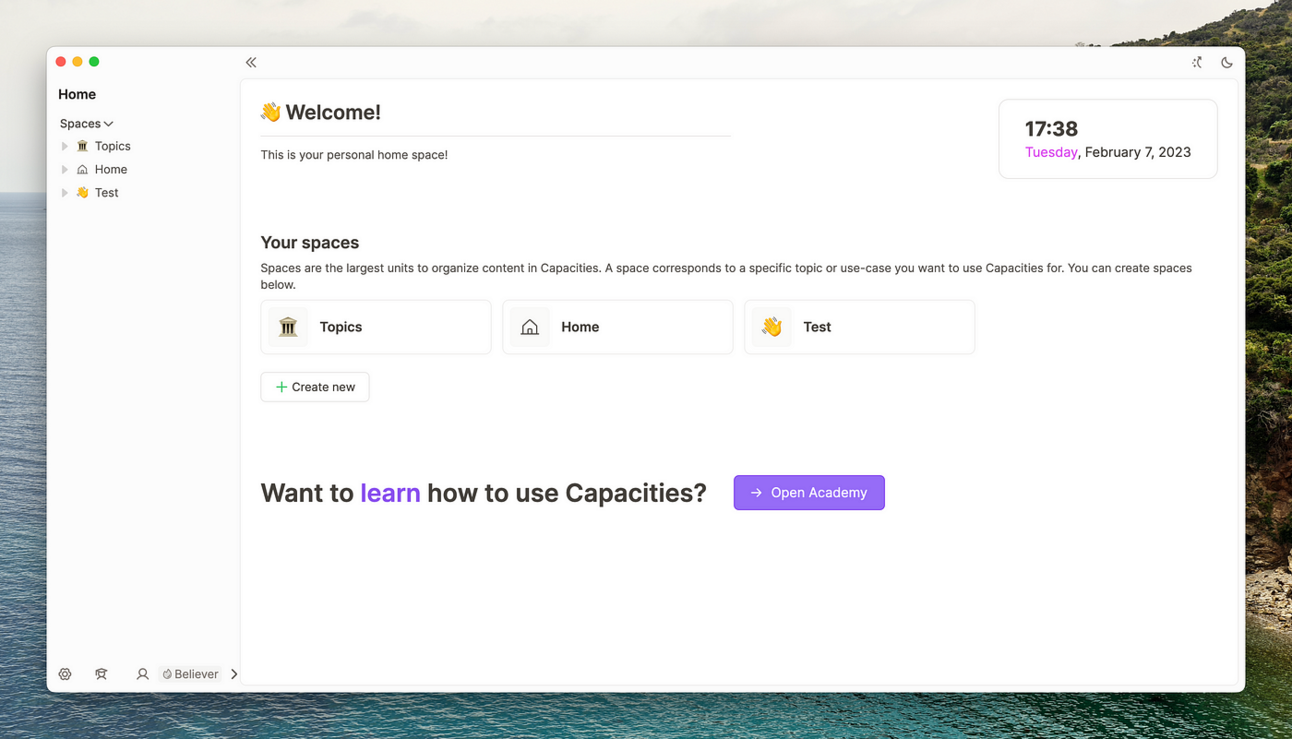Screen dimensions: 1292x739
Task: Collapse the sidebar with the double-chevron icon
Action: point(250,61)
